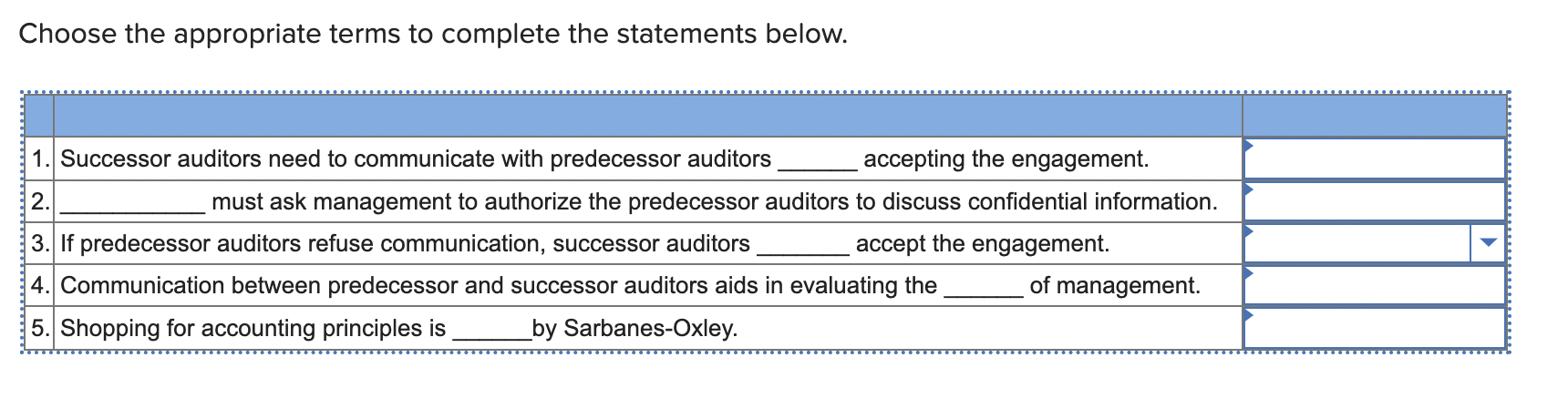The image size is (1568, 419).
Task: Click the 'Shopping for accounting principles' statement
Action: (x=399, y=328)
